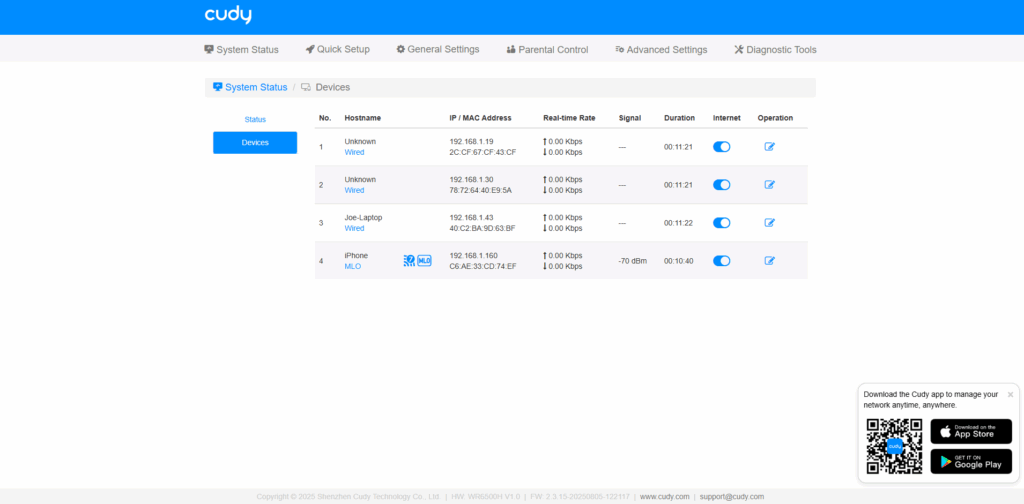The image size is (1024, 504).
Task: Click the MLO badge icon on iPhone row
Action: pyautogui.click(x=424, y=260)
